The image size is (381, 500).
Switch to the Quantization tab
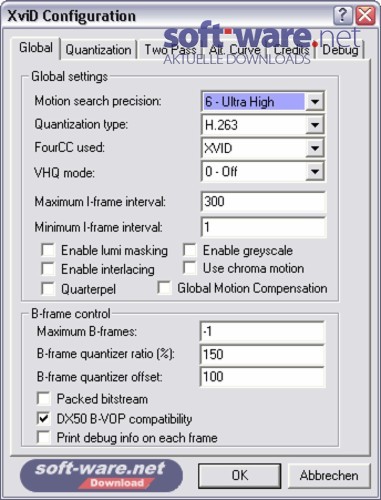[98, 50]
